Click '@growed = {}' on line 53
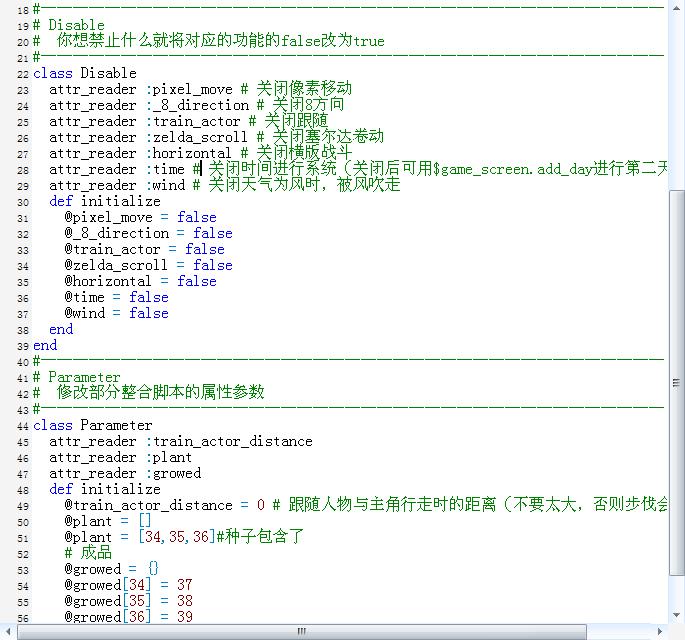 112,569
